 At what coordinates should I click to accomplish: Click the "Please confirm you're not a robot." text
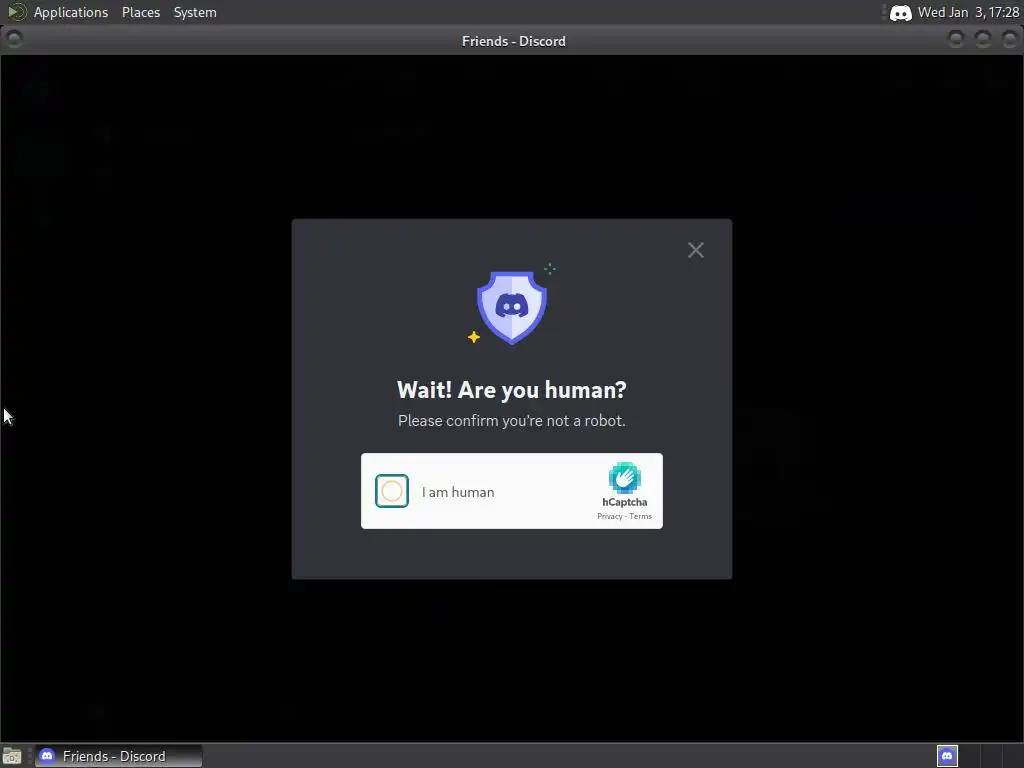pyautogui.click(x=511, y=421)
